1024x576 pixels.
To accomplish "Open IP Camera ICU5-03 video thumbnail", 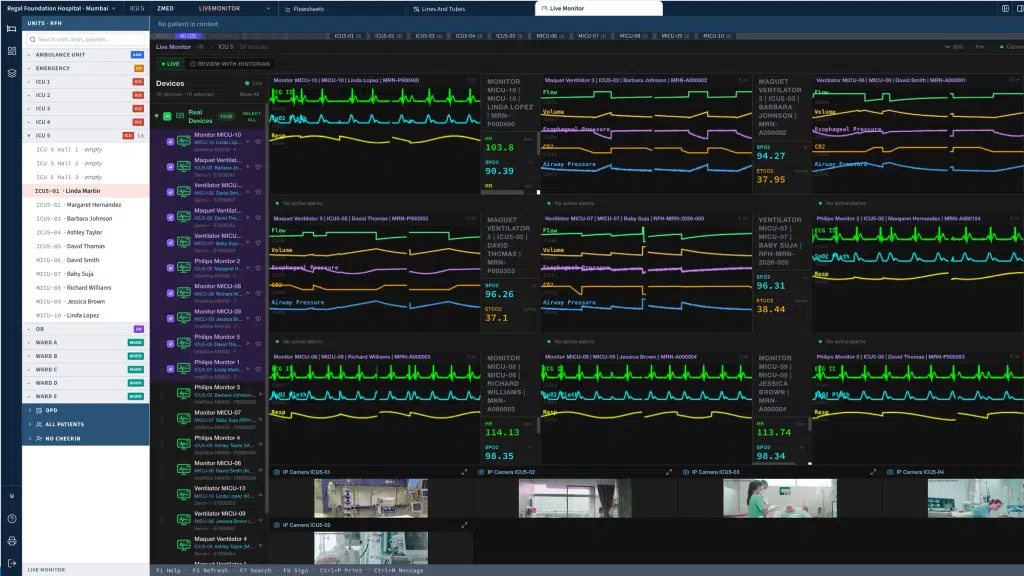I will [780, 498].
